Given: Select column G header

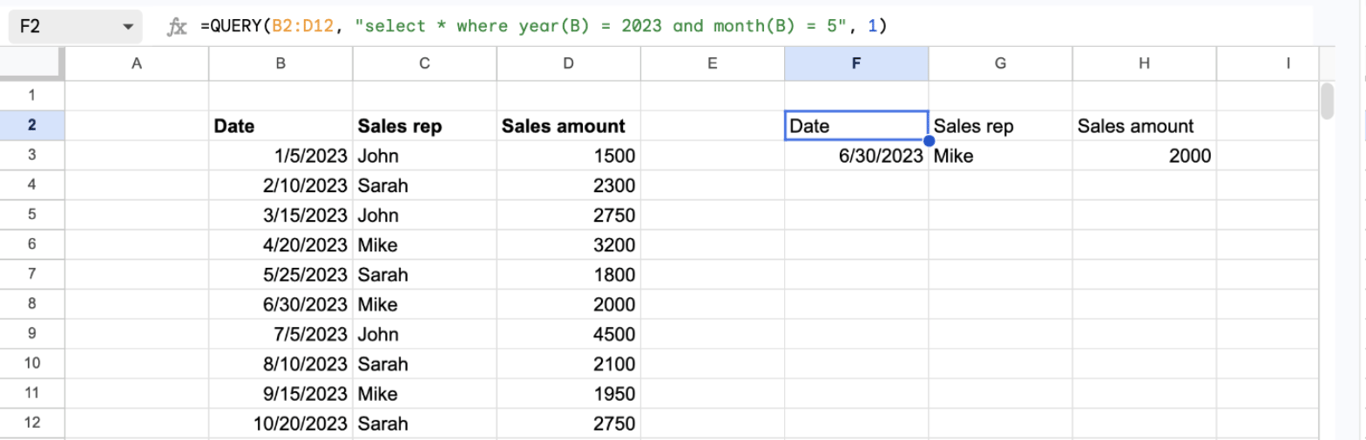Looking at the screenshot, I should pos(1001,63).
